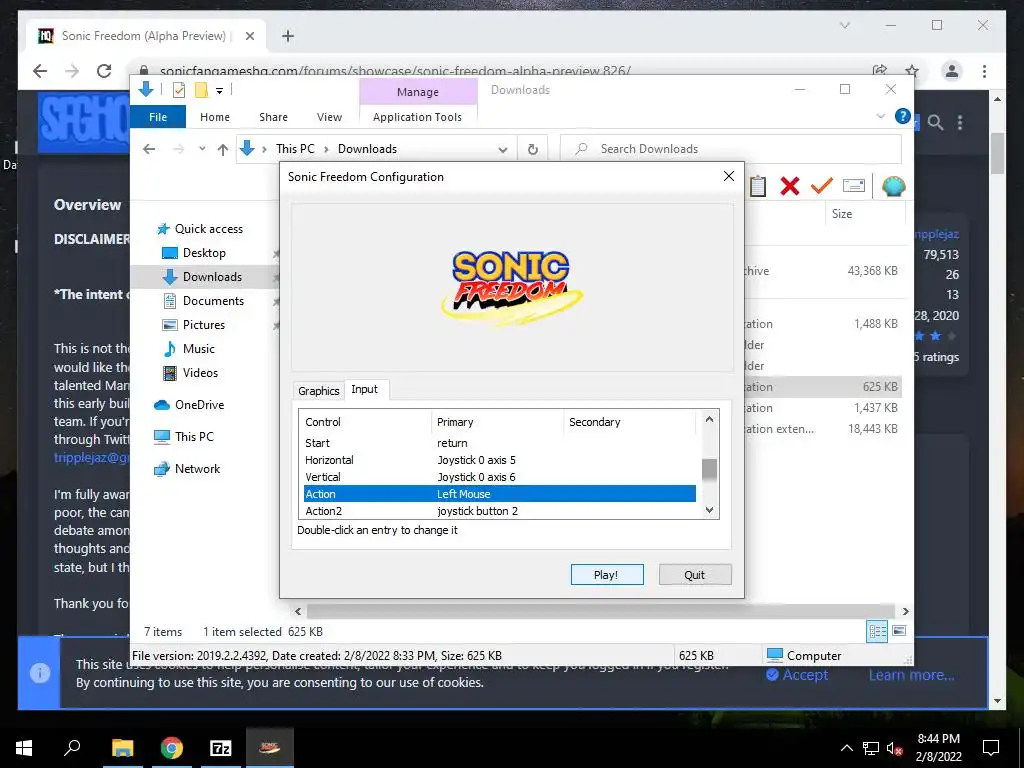
Task: Refresh the Downloads folder view
Action: tap(533, 150)
